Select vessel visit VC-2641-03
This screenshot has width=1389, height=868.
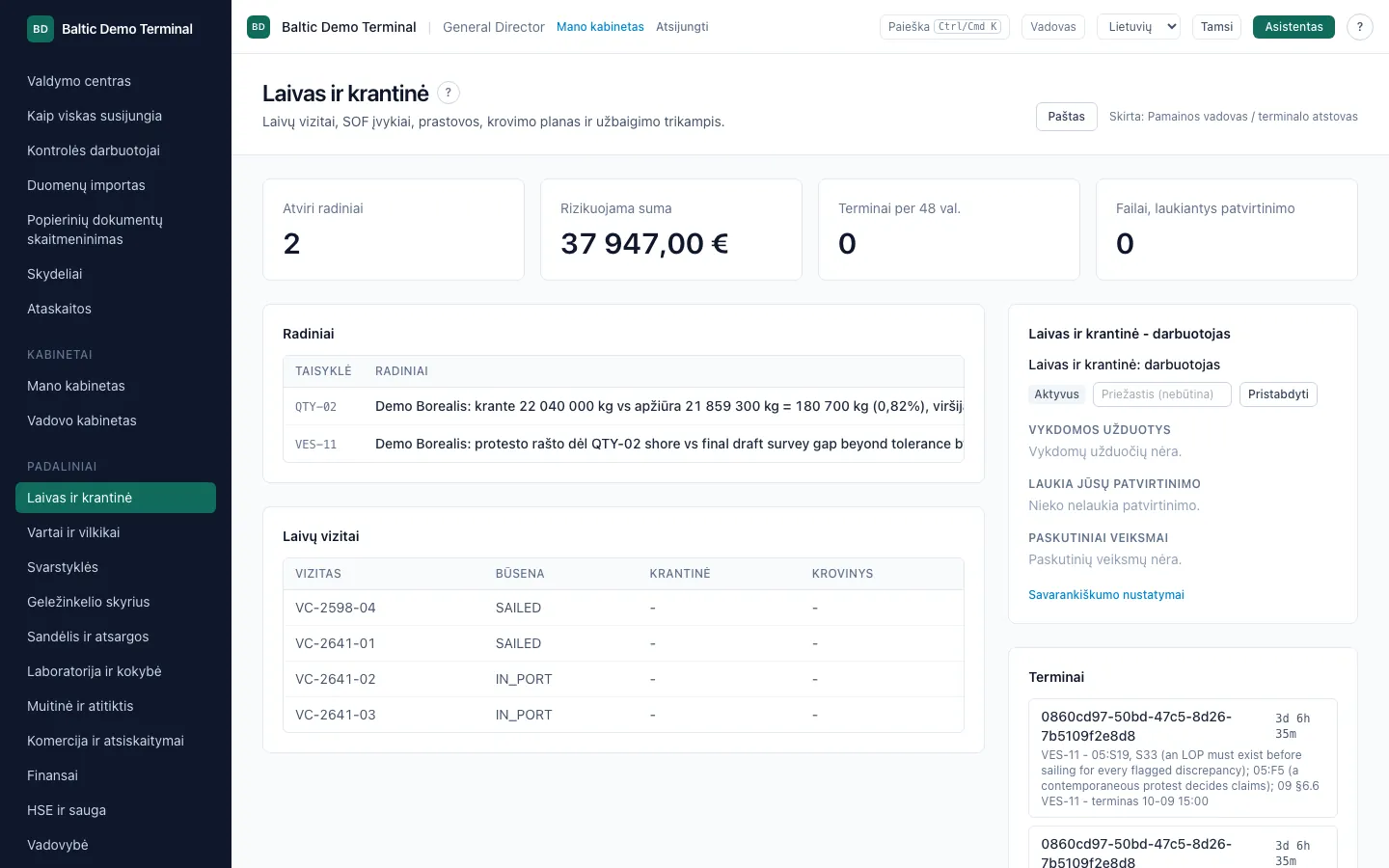623,715
